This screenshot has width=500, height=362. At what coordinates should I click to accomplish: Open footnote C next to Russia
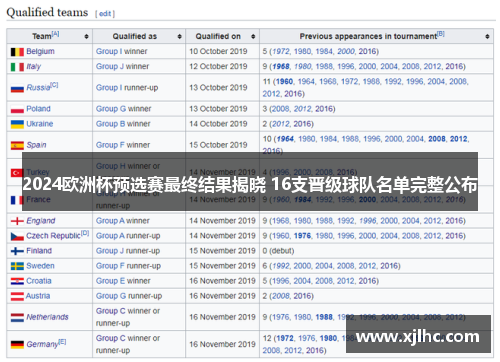point(54,85)
